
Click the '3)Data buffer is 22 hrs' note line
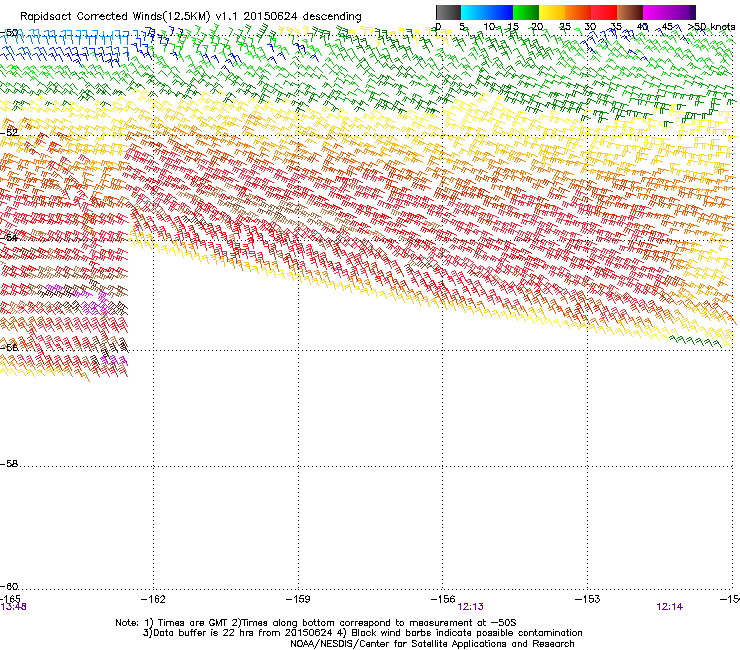click(x=362, y=633)
